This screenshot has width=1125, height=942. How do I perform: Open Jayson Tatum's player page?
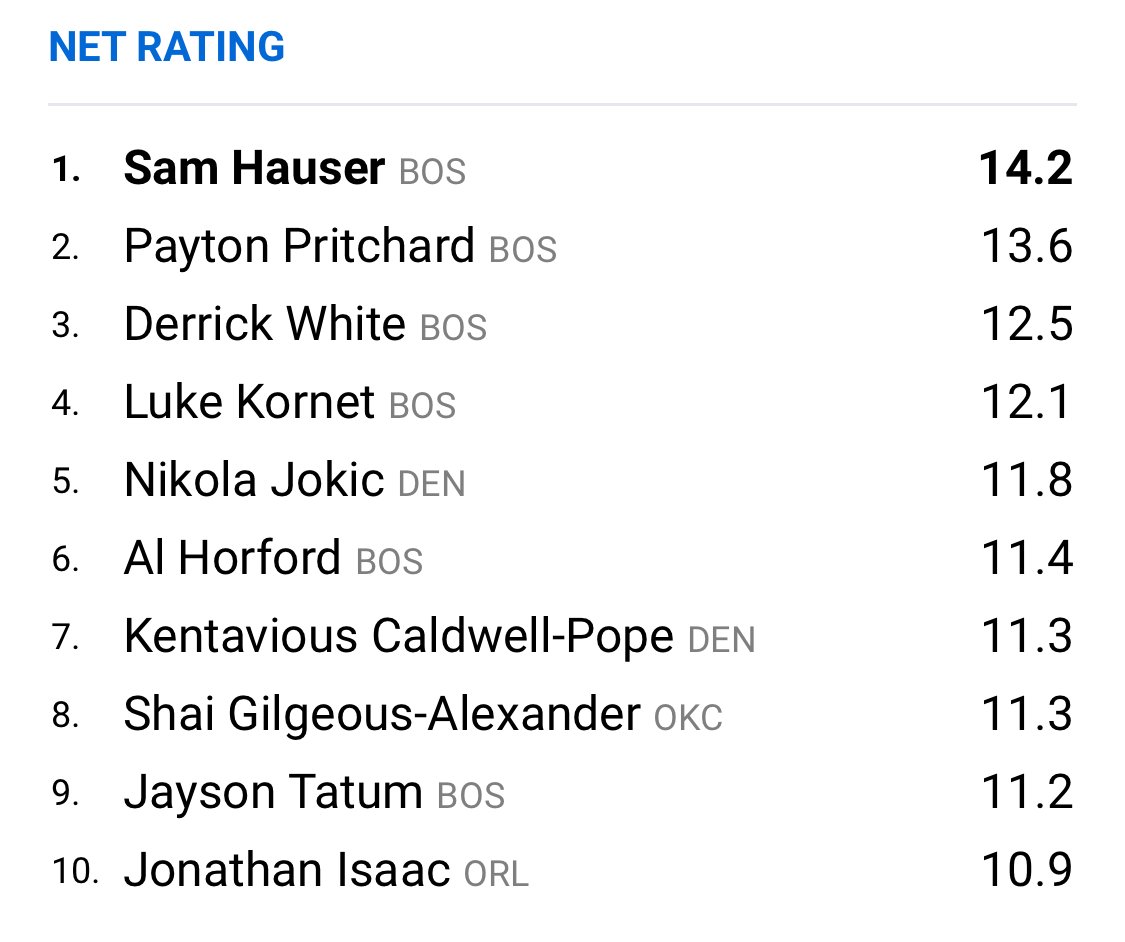(x=273, y=793)
